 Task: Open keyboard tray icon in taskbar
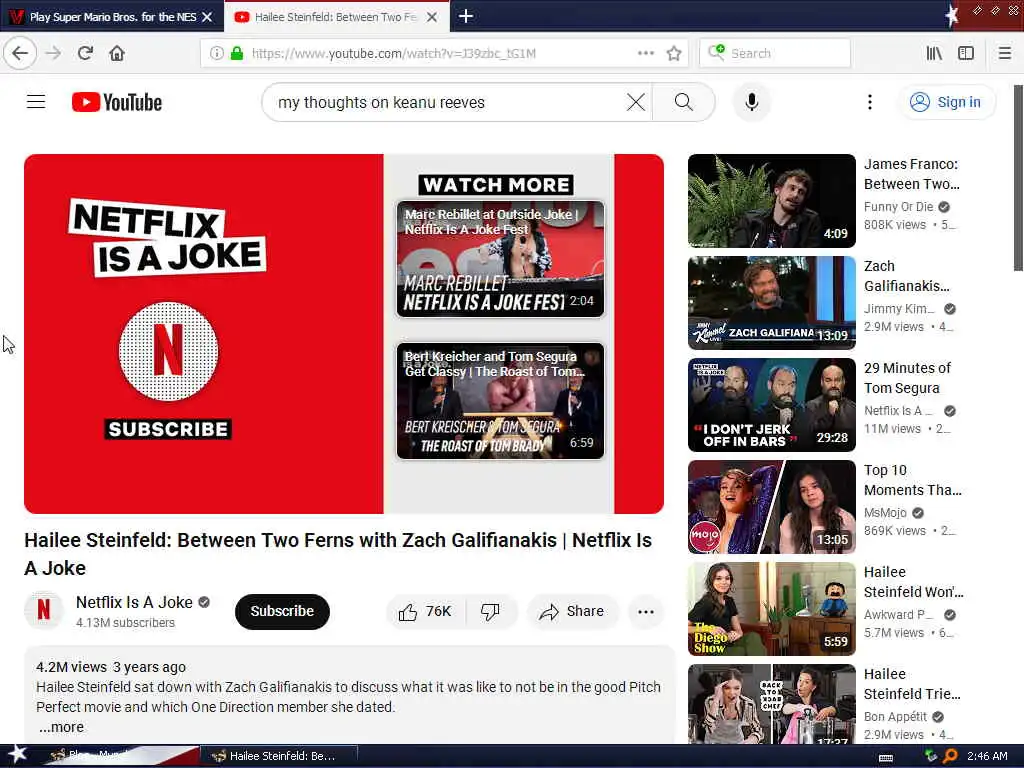point(886,758)
